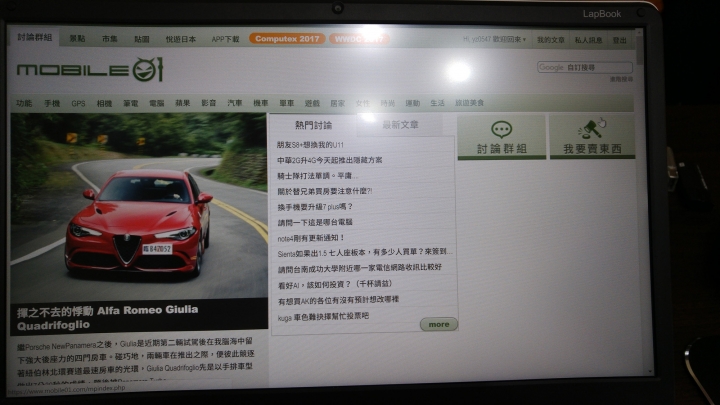The width and height of the screenshot is (720, 405).
Task: Expand the Hi yz0547 歡迎回來 user dropdown
Action: tap(495, 39)
